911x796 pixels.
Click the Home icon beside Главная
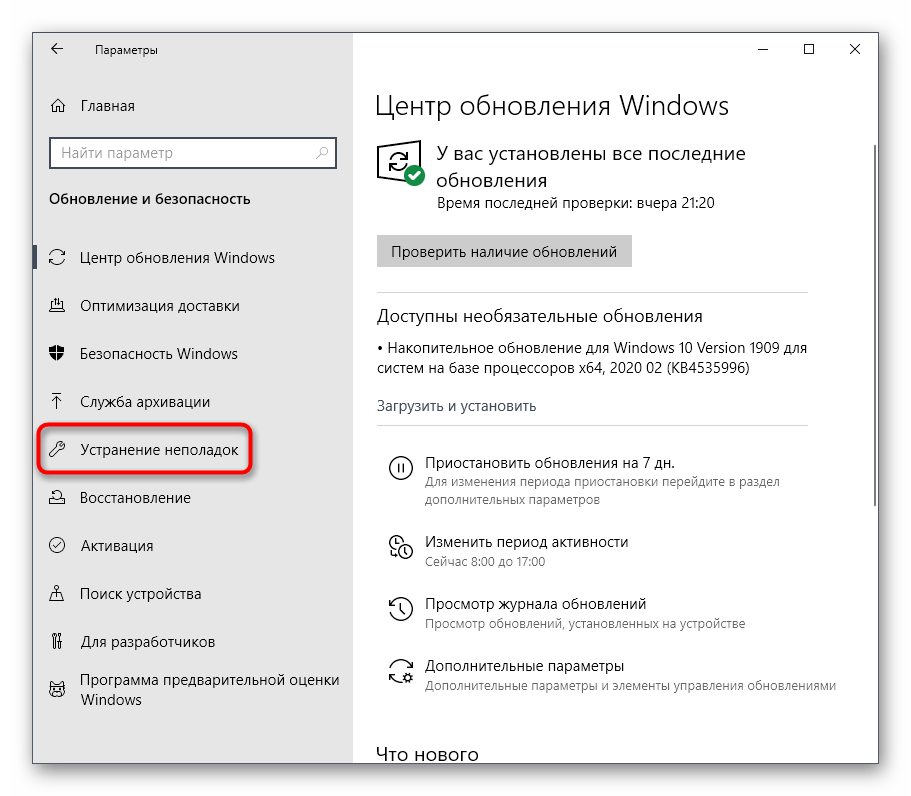click(59, 106)
